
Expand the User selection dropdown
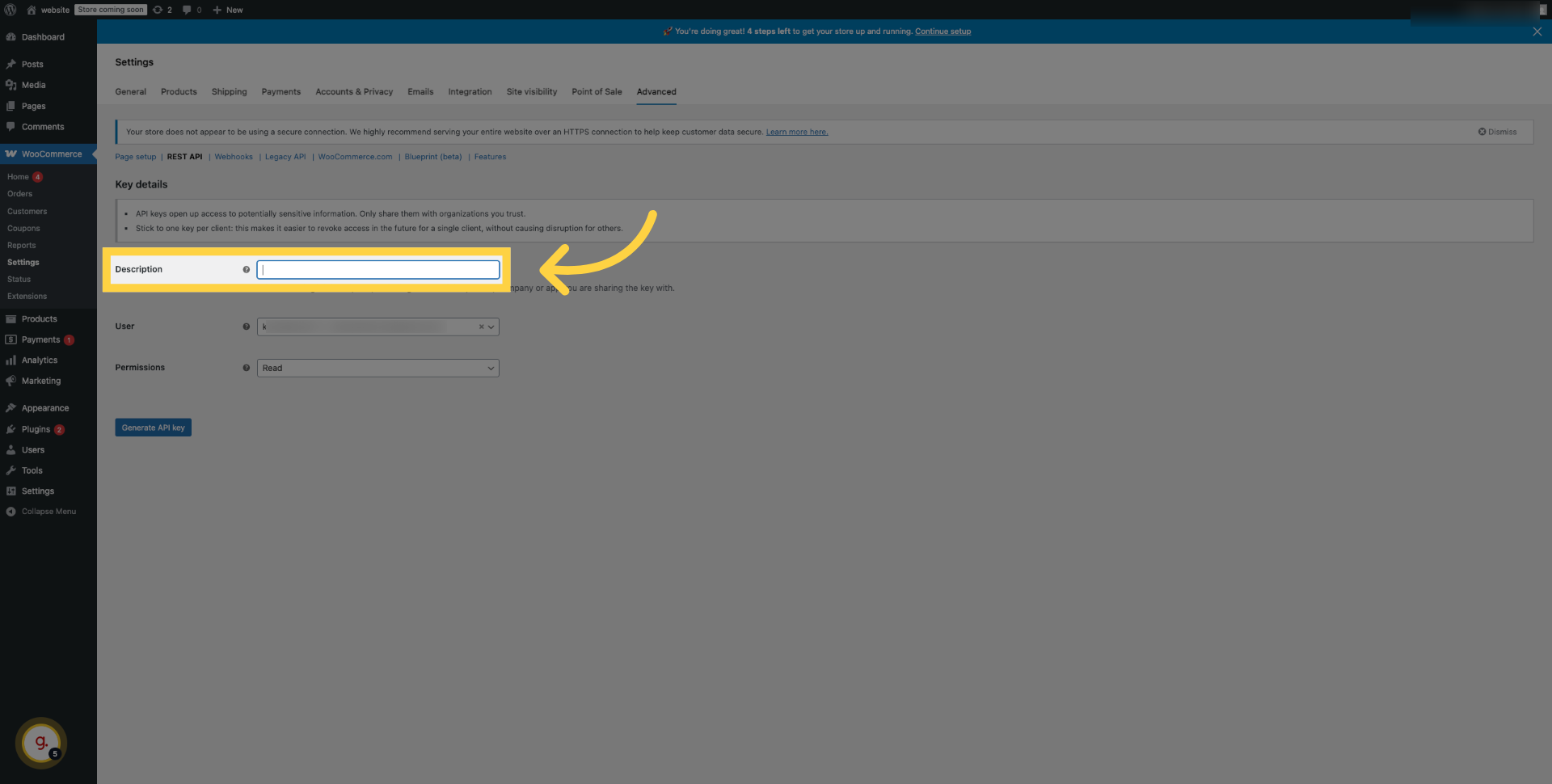click(491, 327)
